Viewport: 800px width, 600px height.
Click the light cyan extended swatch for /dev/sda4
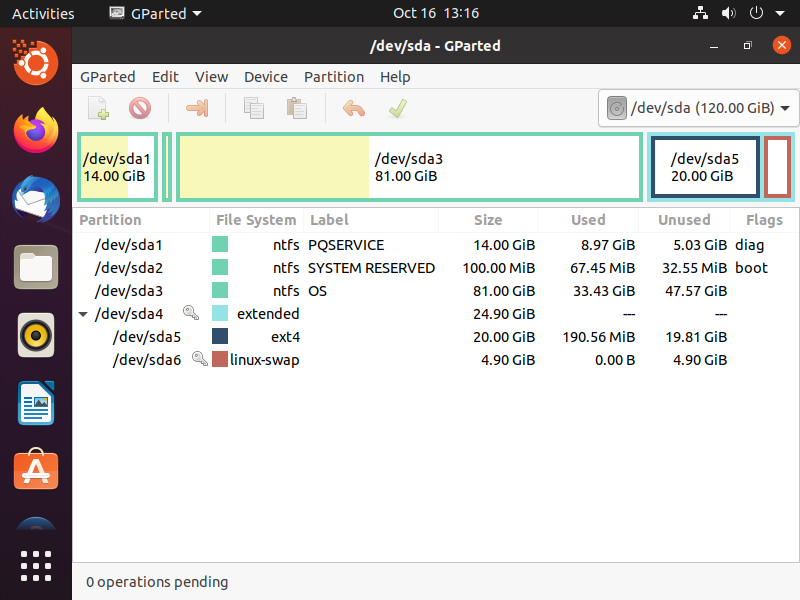[x=220, y=313]
